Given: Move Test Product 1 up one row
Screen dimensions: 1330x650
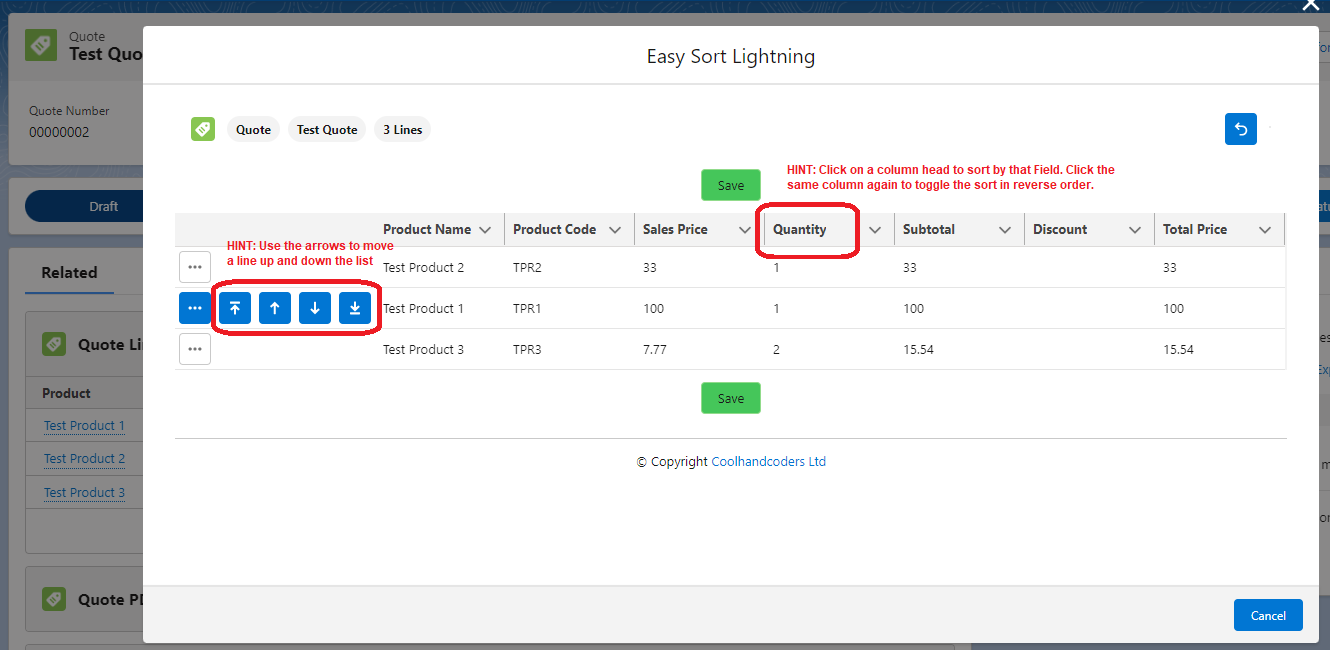Looking at the screenshot, I should [x=275, y=308].
